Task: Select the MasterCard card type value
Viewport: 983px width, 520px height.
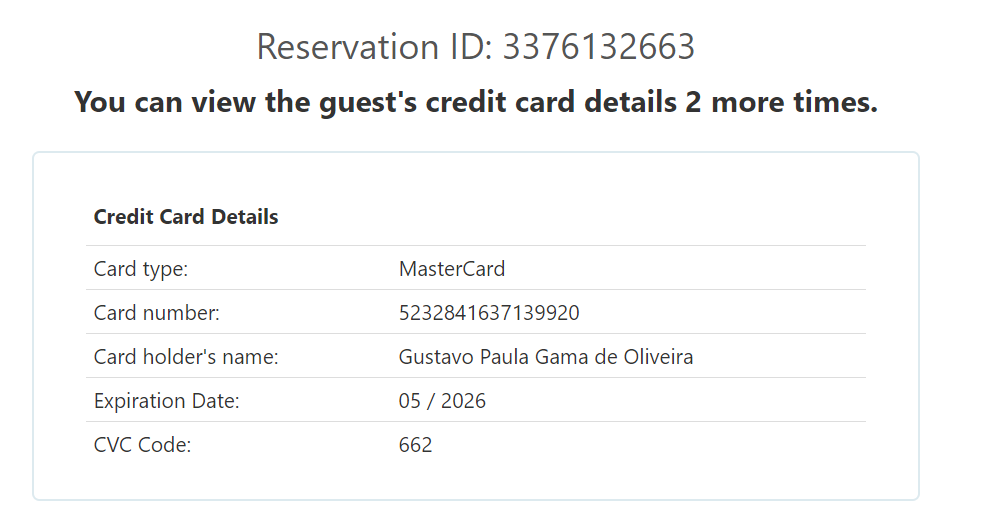Action: [x=452, y=269]
